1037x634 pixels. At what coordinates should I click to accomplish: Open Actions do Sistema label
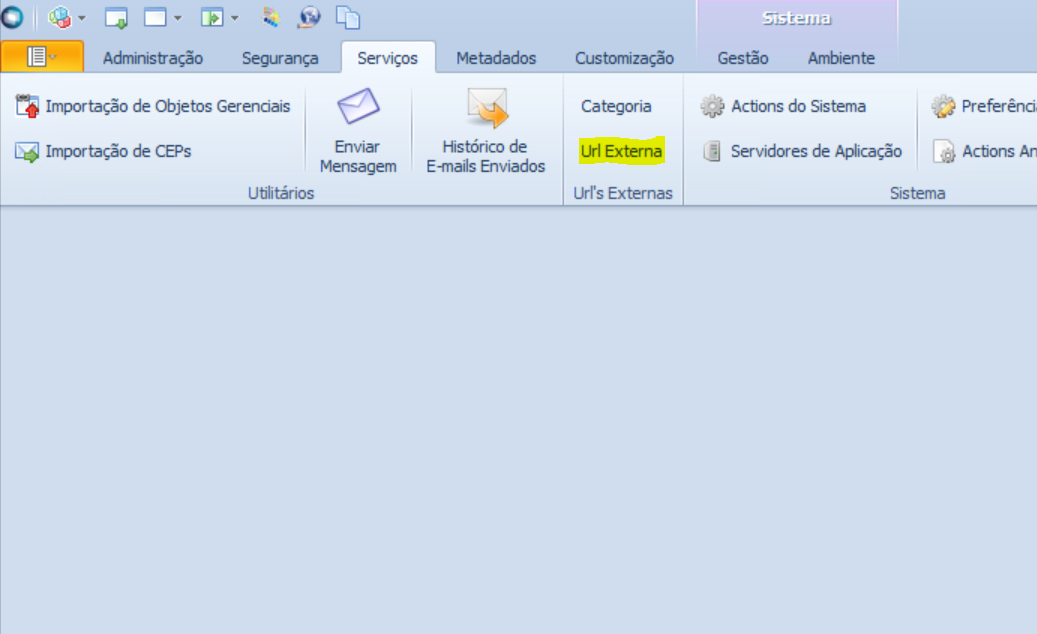pos(798,106)
